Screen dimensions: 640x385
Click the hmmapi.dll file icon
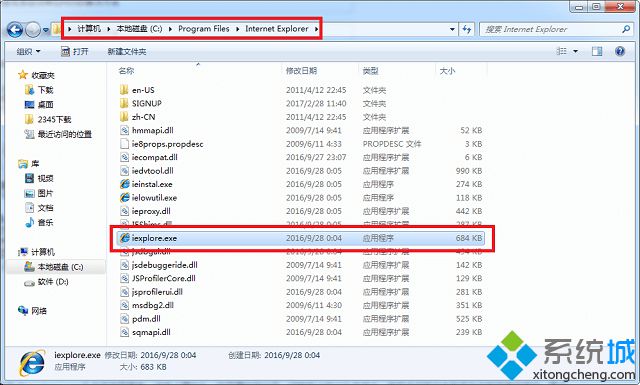[x=124, y=130]
